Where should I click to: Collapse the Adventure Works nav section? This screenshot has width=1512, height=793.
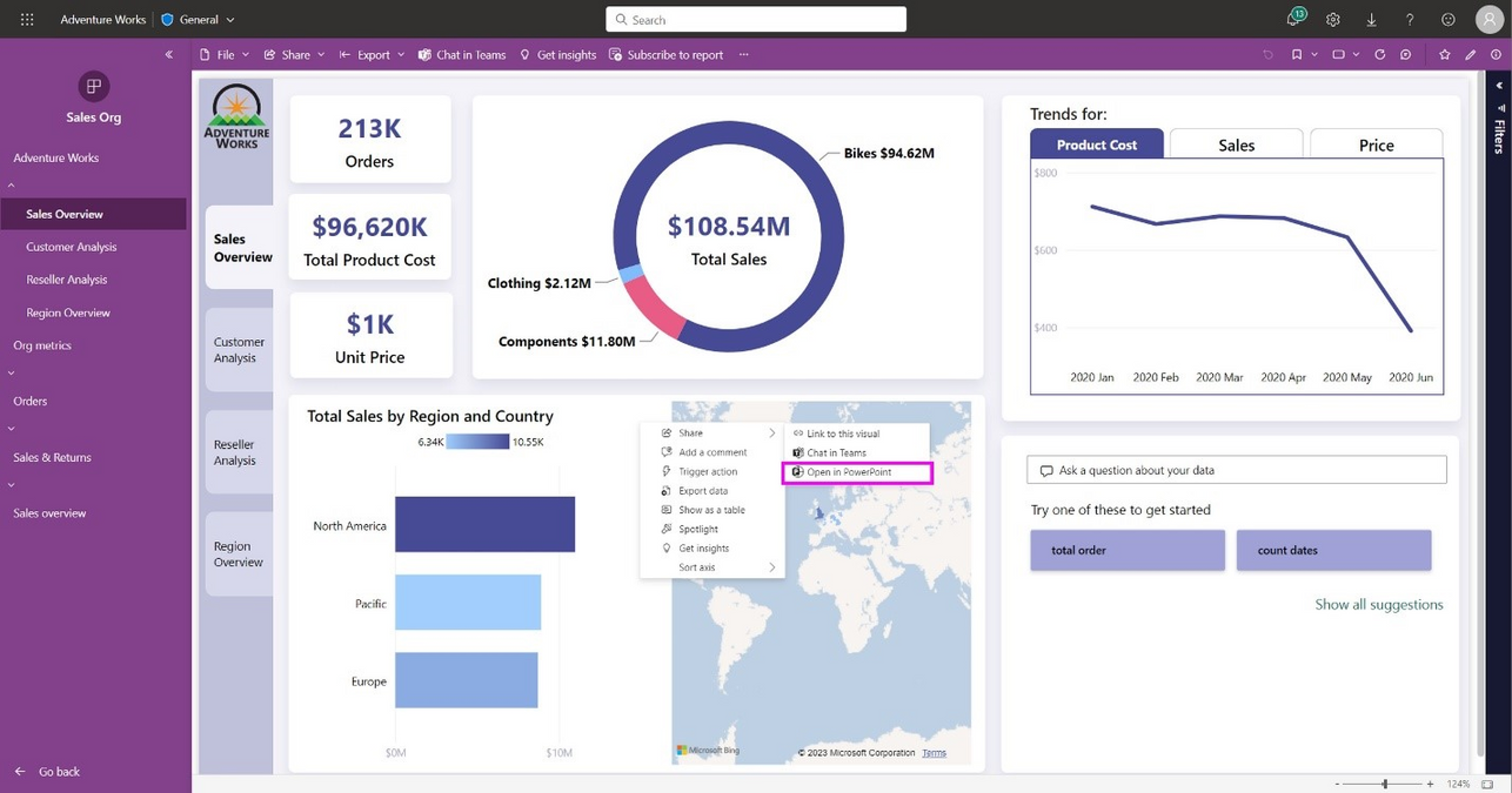[11, 186]
